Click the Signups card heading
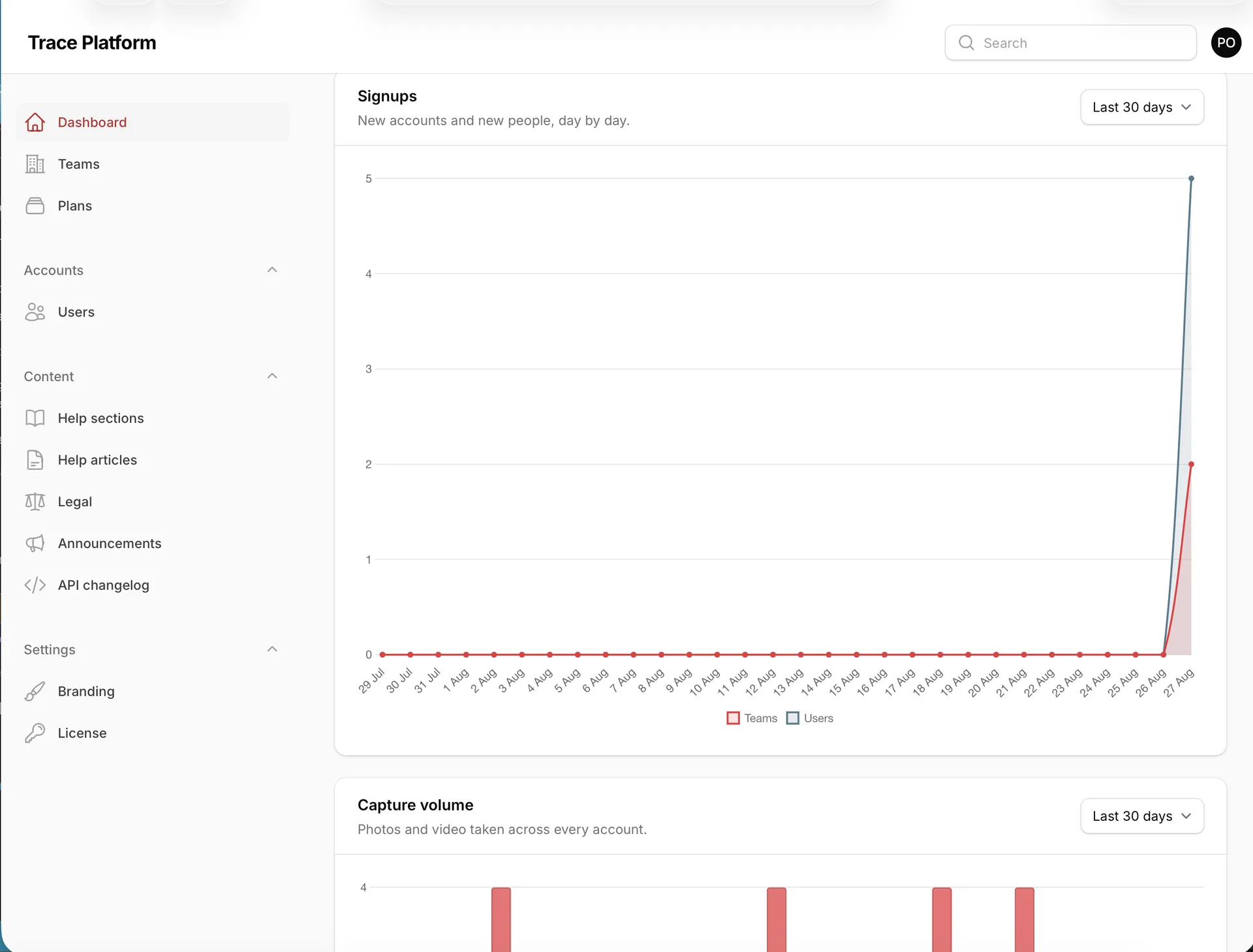Viewport: 1253px width, 952px height. pos(387,96)
